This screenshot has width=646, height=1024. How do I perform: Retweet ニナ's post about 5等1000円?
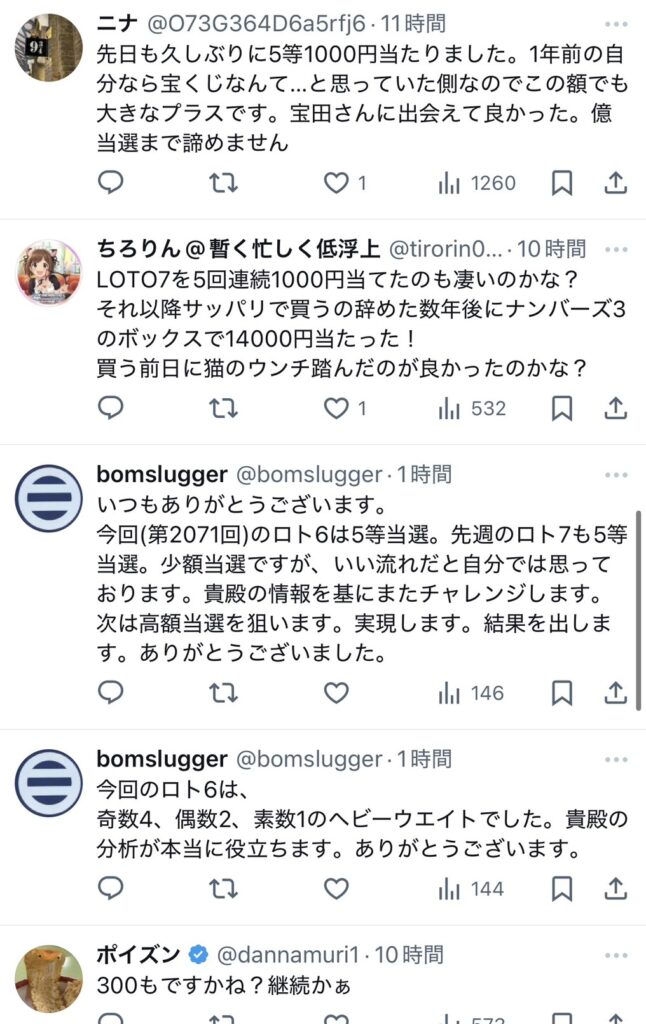coord(224,183)
